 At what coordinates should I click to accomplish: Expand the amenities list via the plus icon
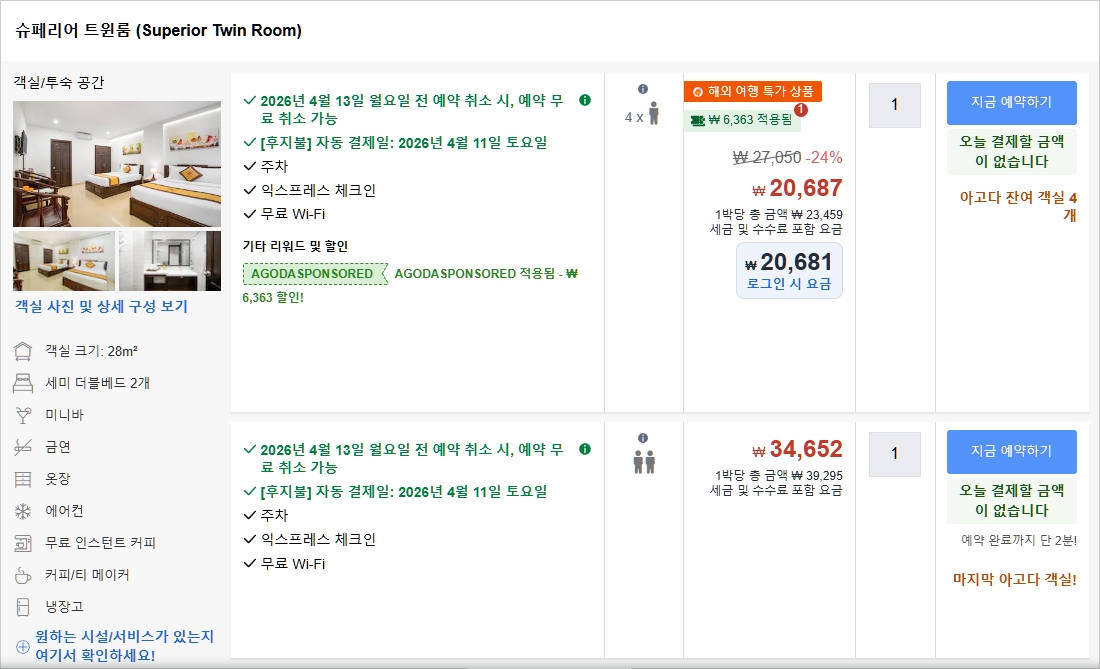[23, 646]
